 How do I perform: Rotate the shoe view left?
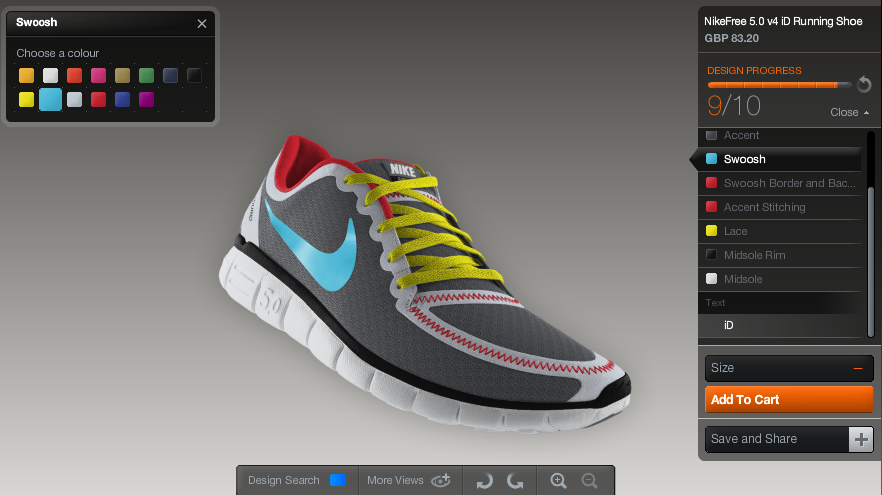point(485,481)
